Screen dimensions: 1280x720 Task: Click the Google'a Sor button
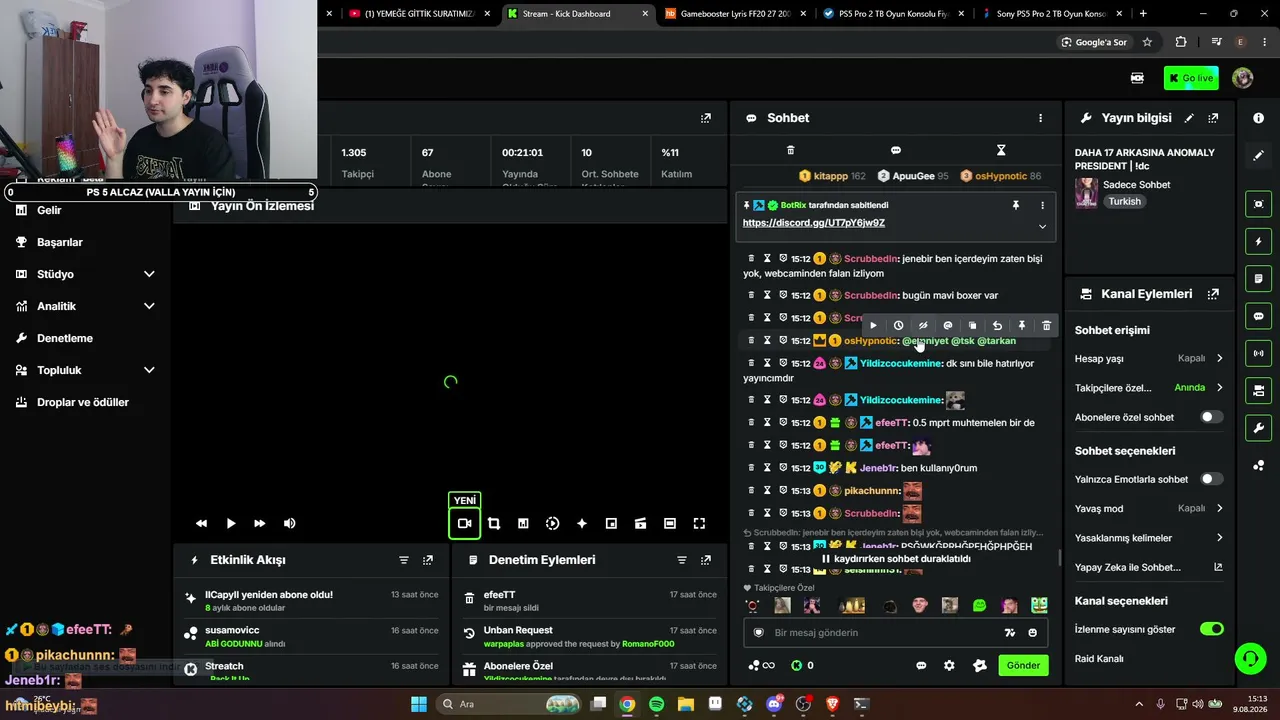(1094, 42)
